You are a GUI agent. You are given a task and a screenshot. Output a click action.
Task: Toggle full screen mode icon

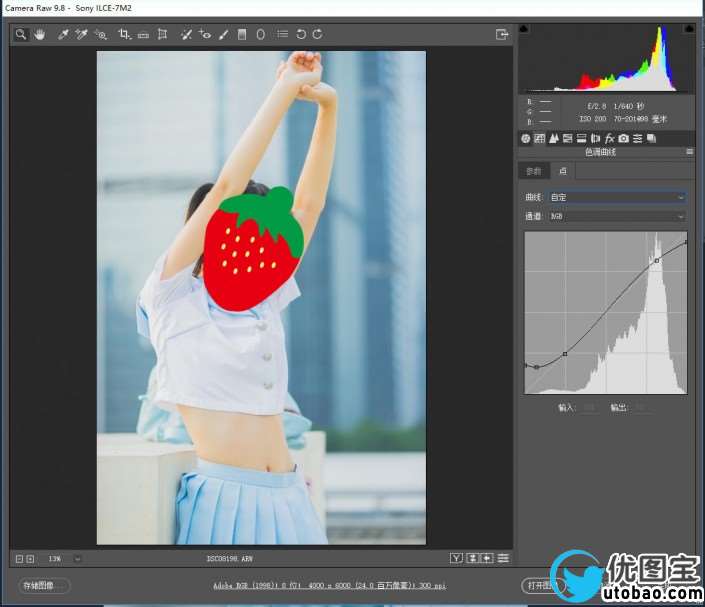pyautogui.click(x=502, y=34)
